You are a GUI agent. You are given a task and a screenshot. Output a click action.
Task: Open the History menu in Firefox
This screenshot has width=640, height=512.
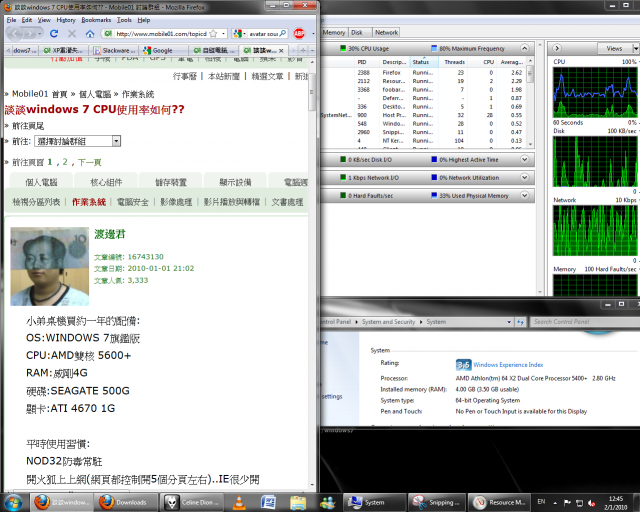[x=66, y=20]
